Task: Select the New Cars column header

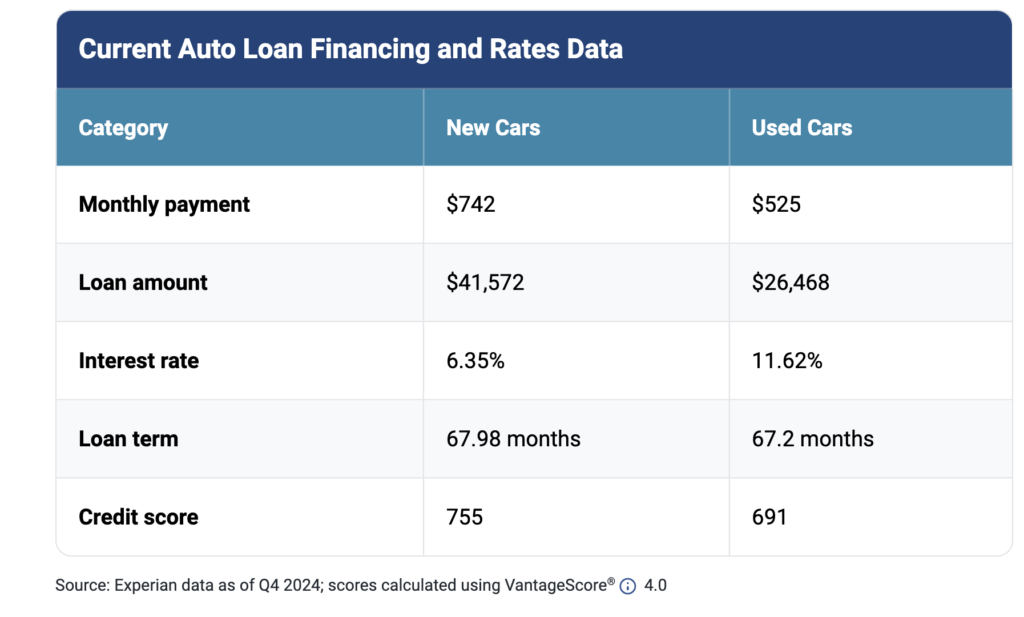Action: point(493,128)
